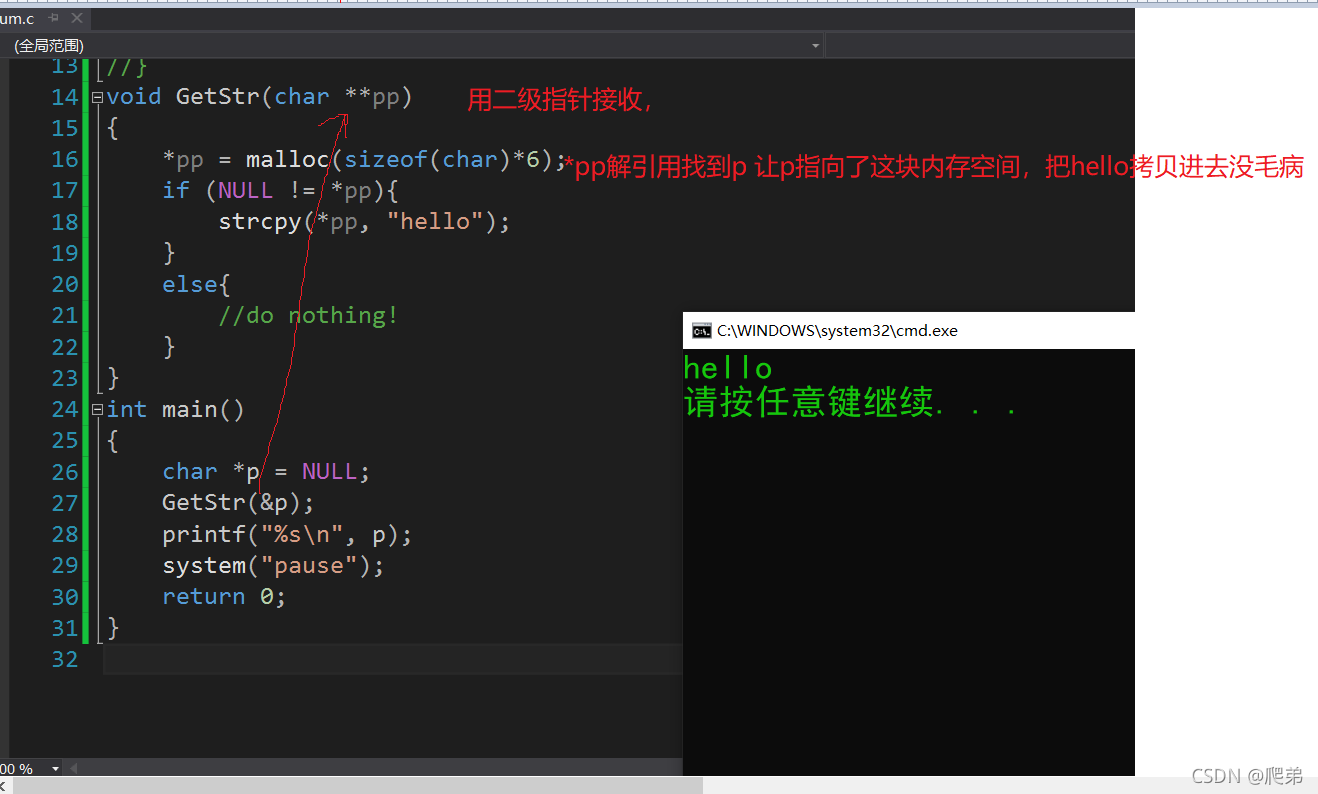Click the '//}' comment on line 13
The width and height of the screenshot is (1318, 794).
click(127, 67)
